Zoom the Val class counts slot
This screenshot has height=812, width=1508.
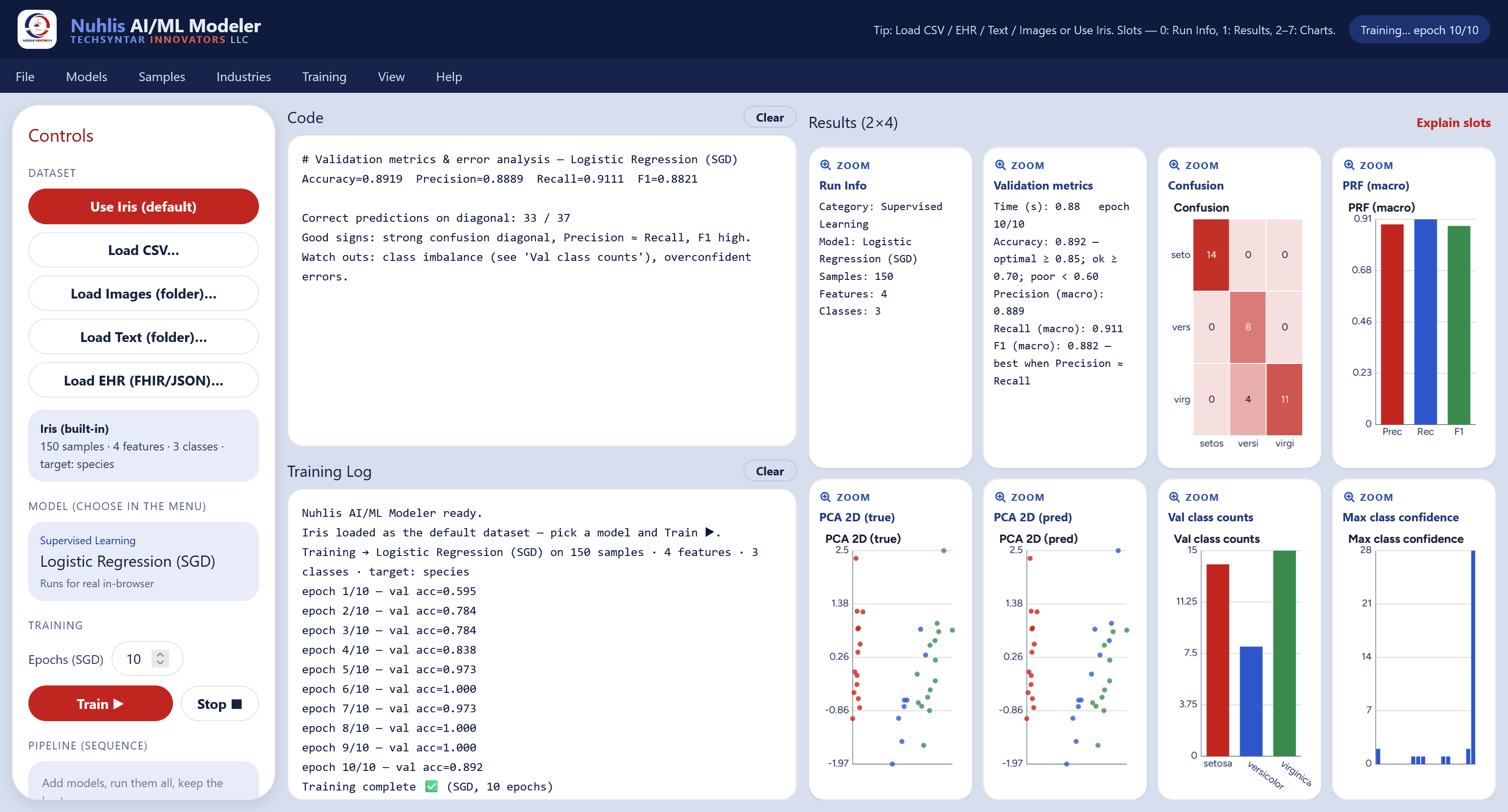(x=1193, y=497)
